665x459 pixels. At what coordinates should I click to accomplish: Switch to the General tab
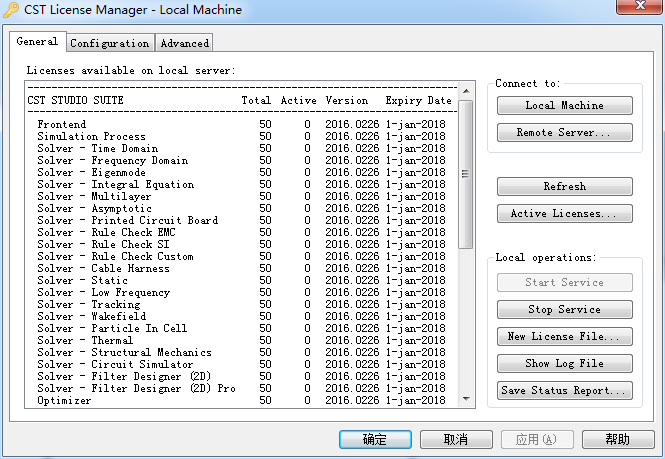pyautogui.click(x=37, y=42)
